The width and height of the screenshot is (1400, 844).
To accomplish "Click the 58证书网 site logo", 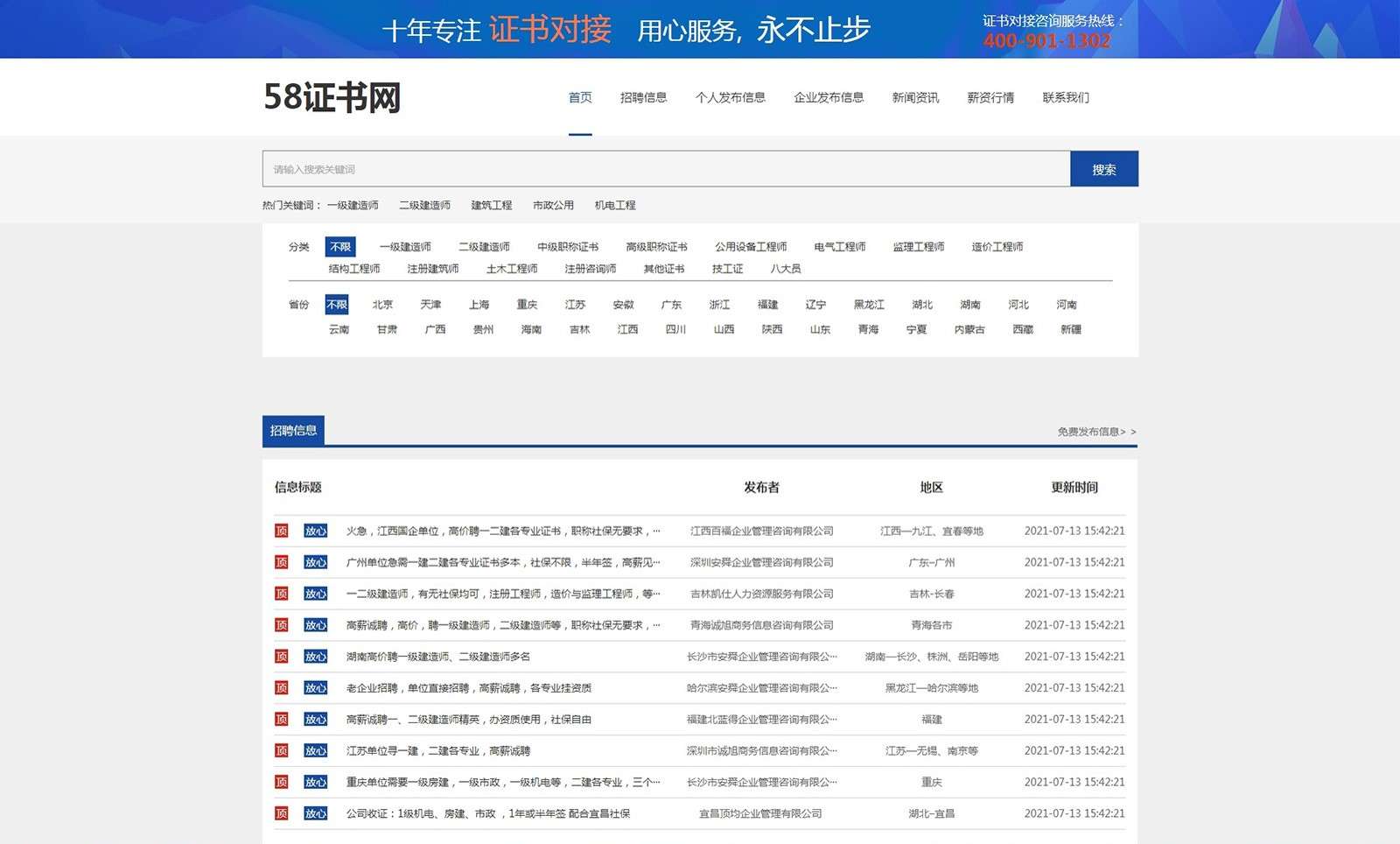I will pos(332,97).
